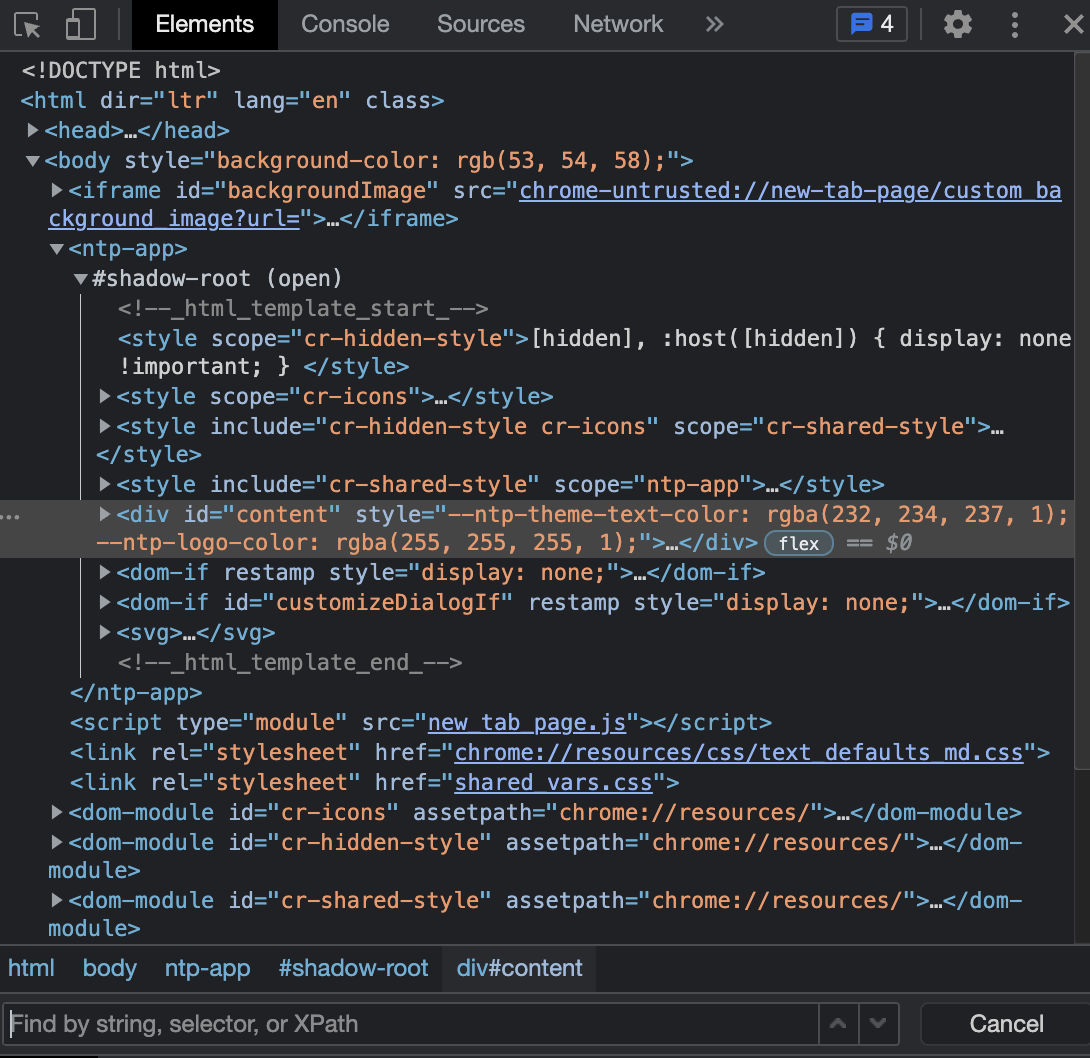Open the hidden panels chevron menu

pos(714,24)
